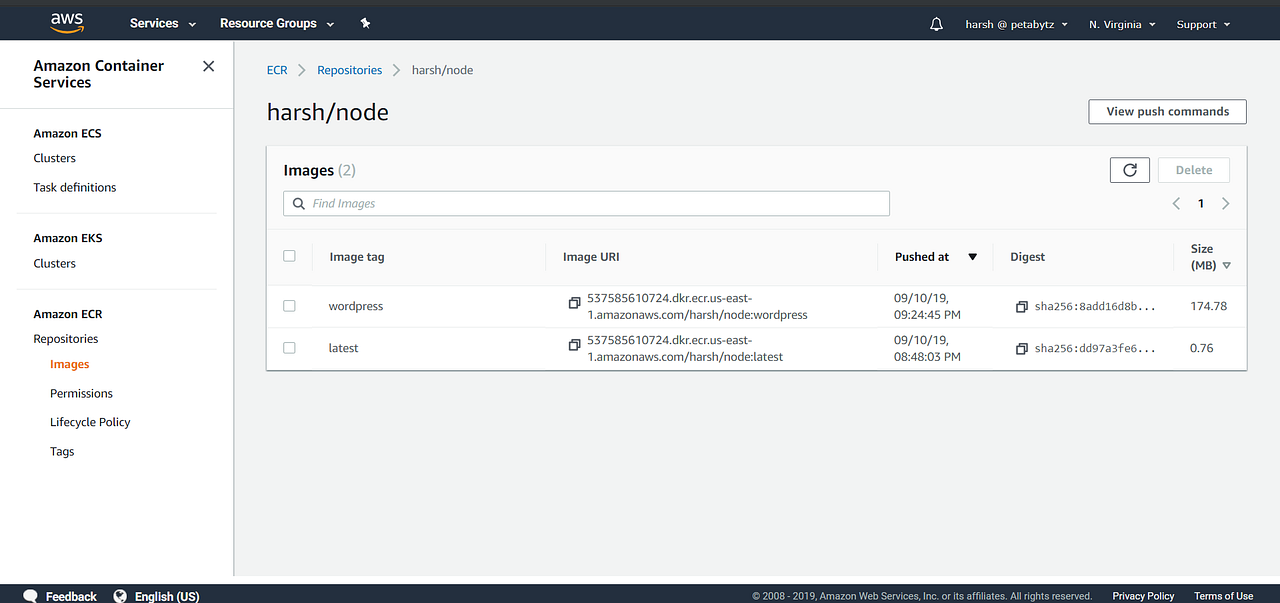Toggle the Pushed at sort order

pos(972,256)
